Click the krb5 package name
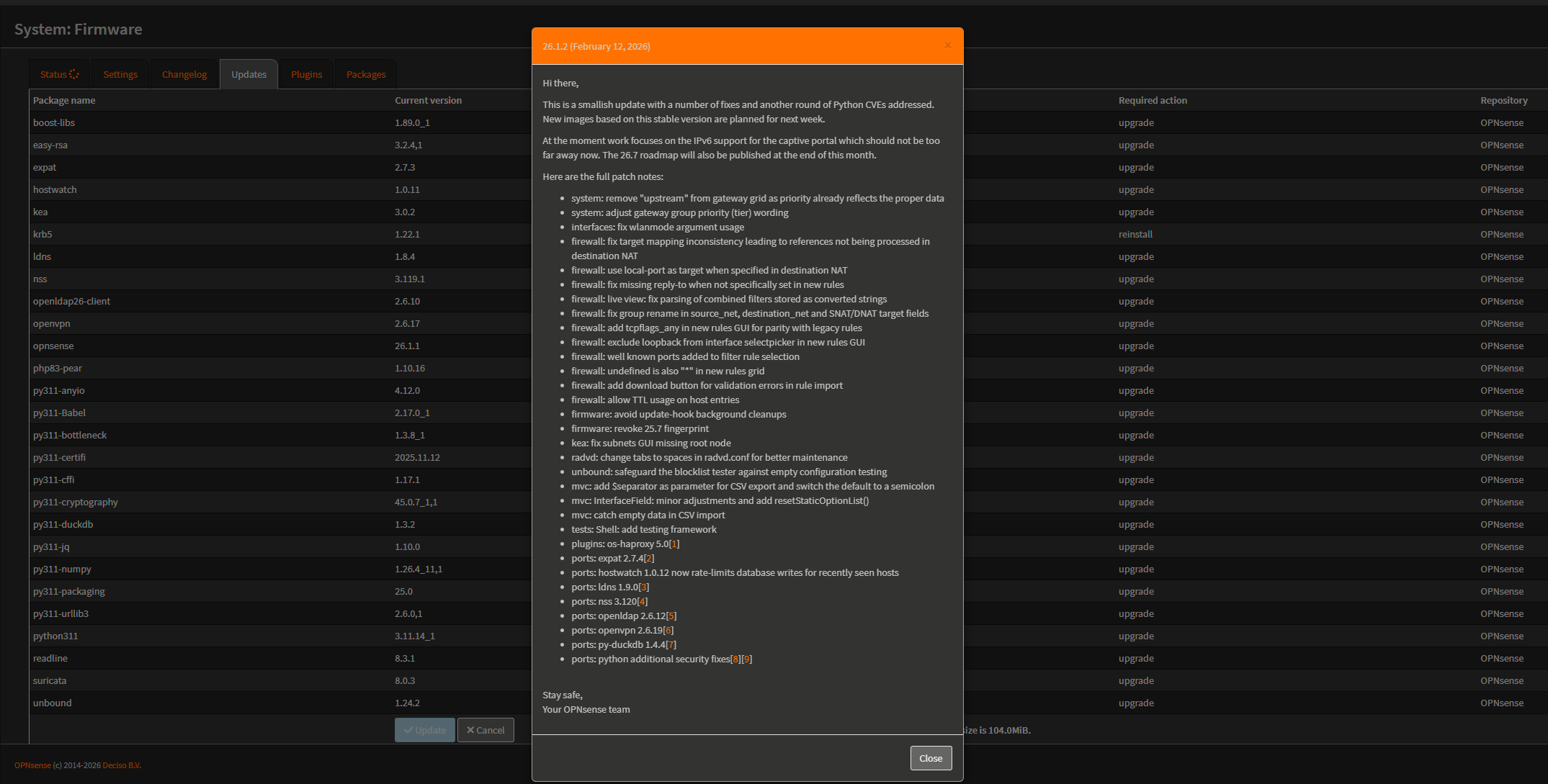The width and height of the screenshot is (1548, 784). [42, 234]
